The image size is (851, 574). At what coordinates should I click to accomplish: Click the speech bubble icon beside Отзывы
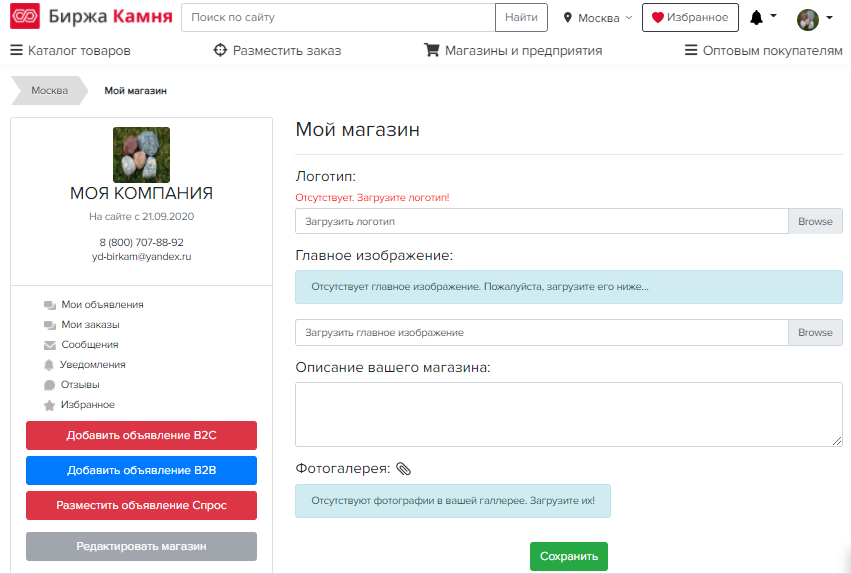click(49, 385)
